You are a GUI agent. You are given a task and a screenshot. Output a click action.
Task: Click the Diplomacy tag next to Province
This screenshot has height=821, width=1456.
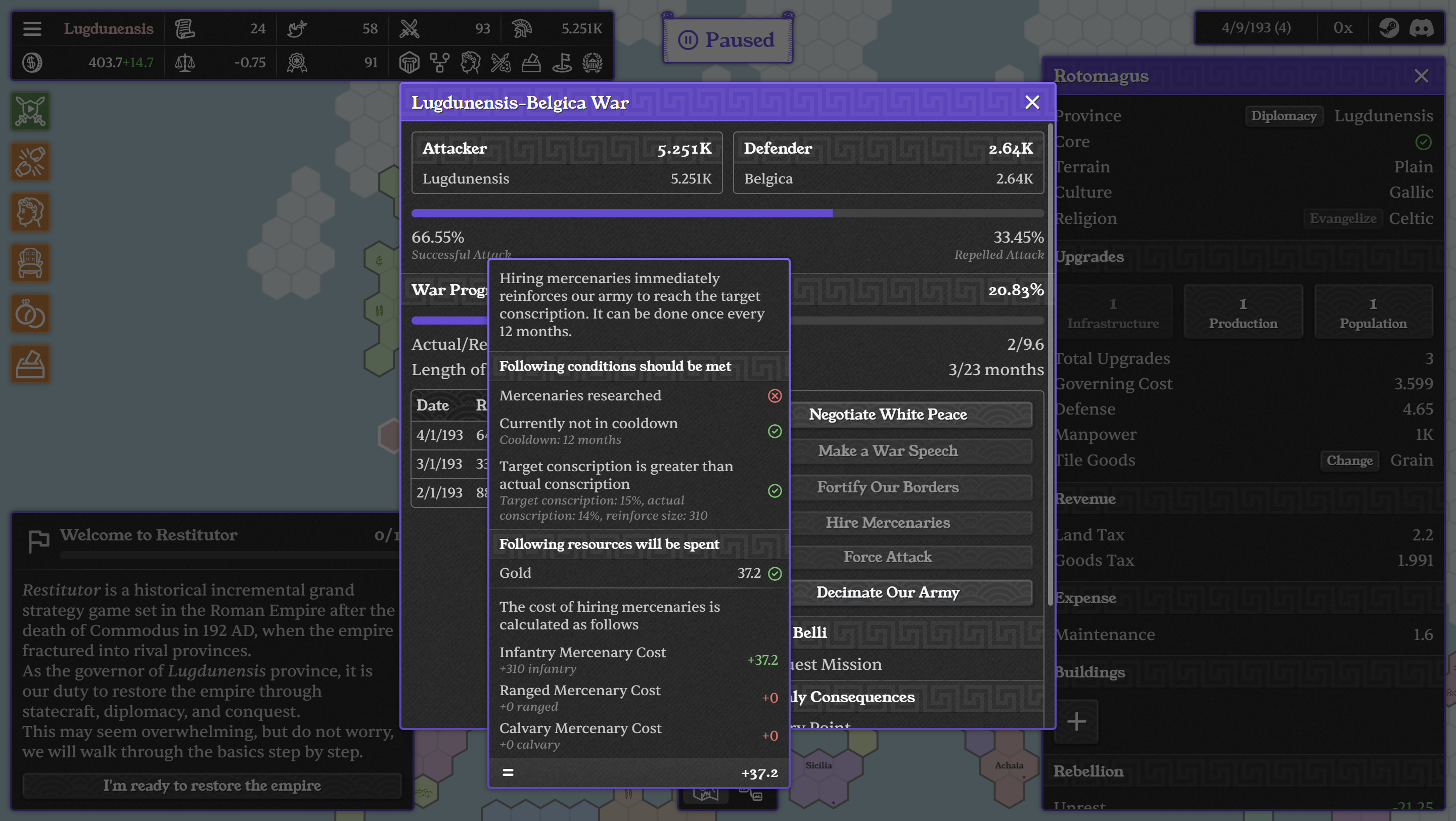click(1284, 116)
